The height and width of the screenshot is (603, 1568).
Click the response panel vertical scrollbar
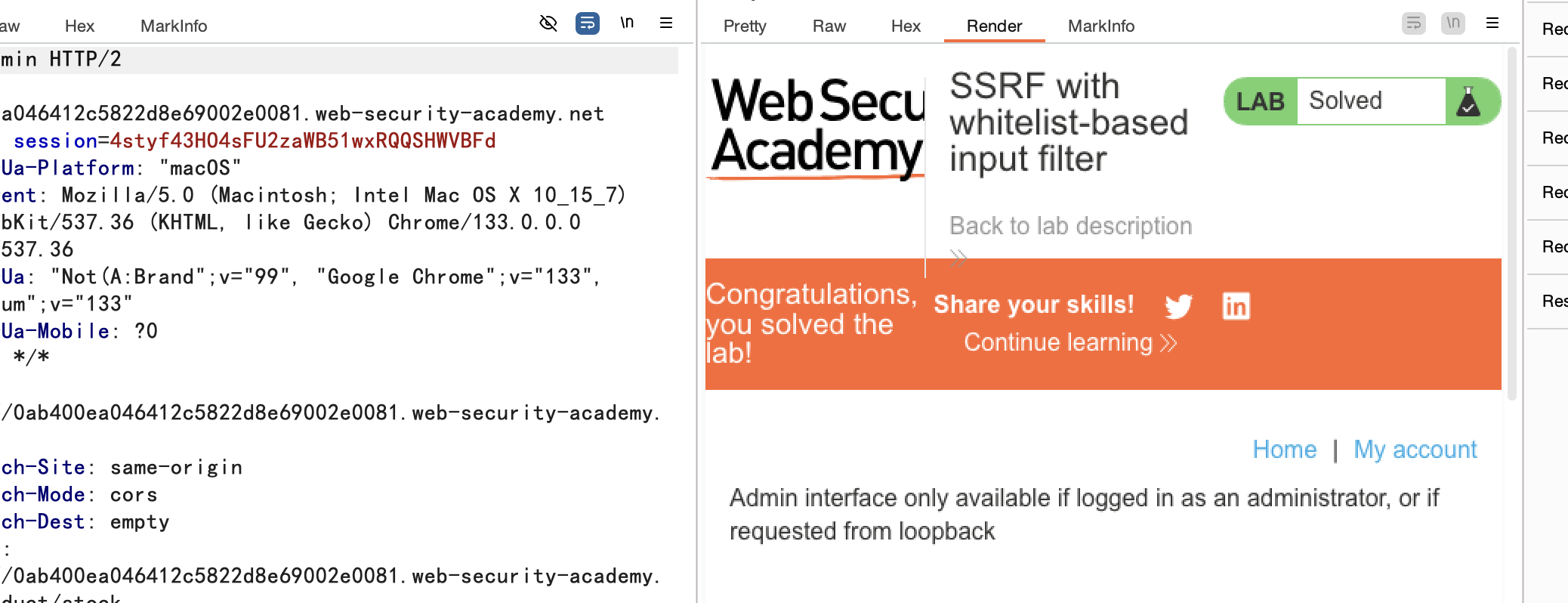(1511, 227)
